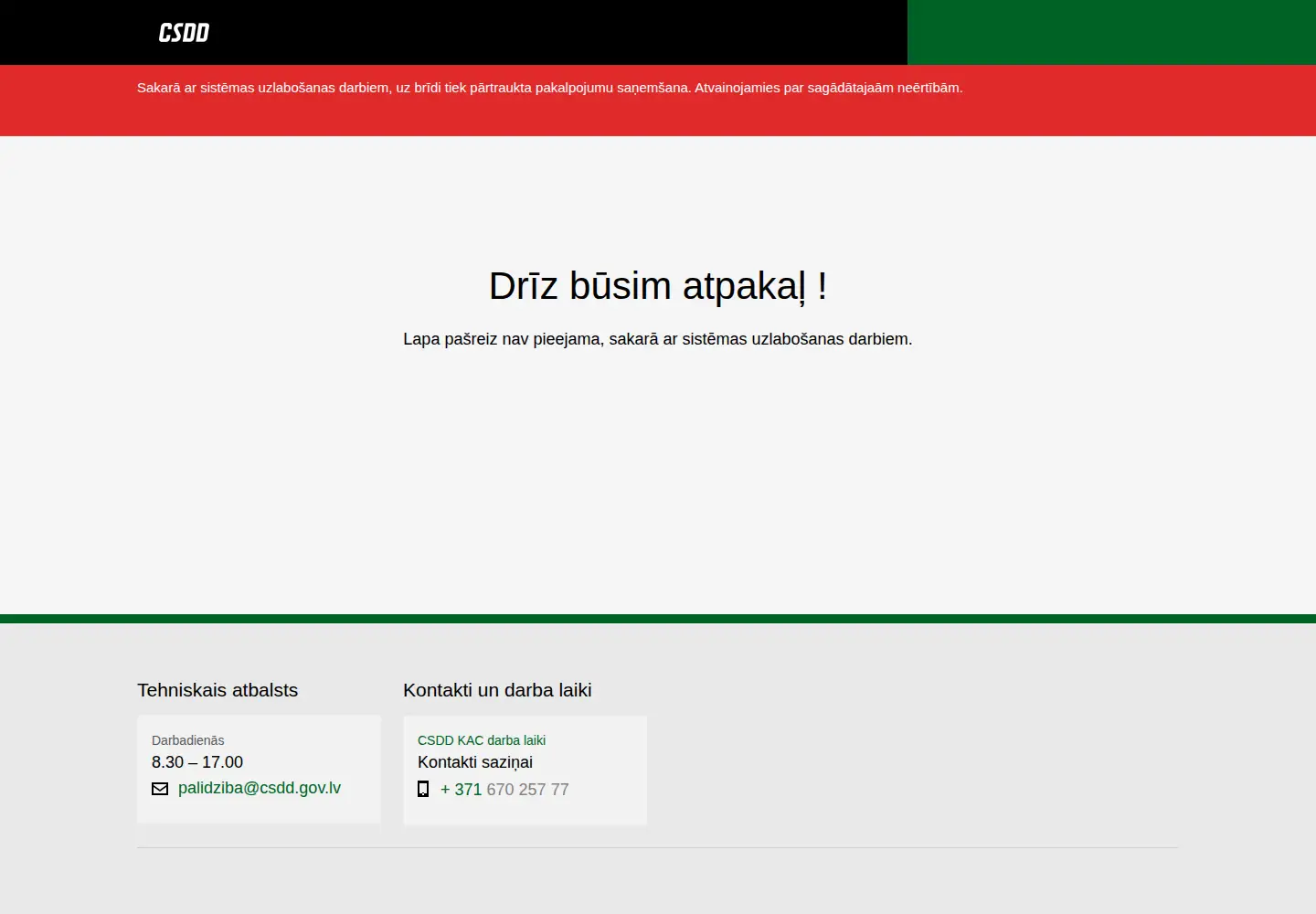Click the envelope icon beside the support email
1316x914 pixels.
(x=160, y=789)
